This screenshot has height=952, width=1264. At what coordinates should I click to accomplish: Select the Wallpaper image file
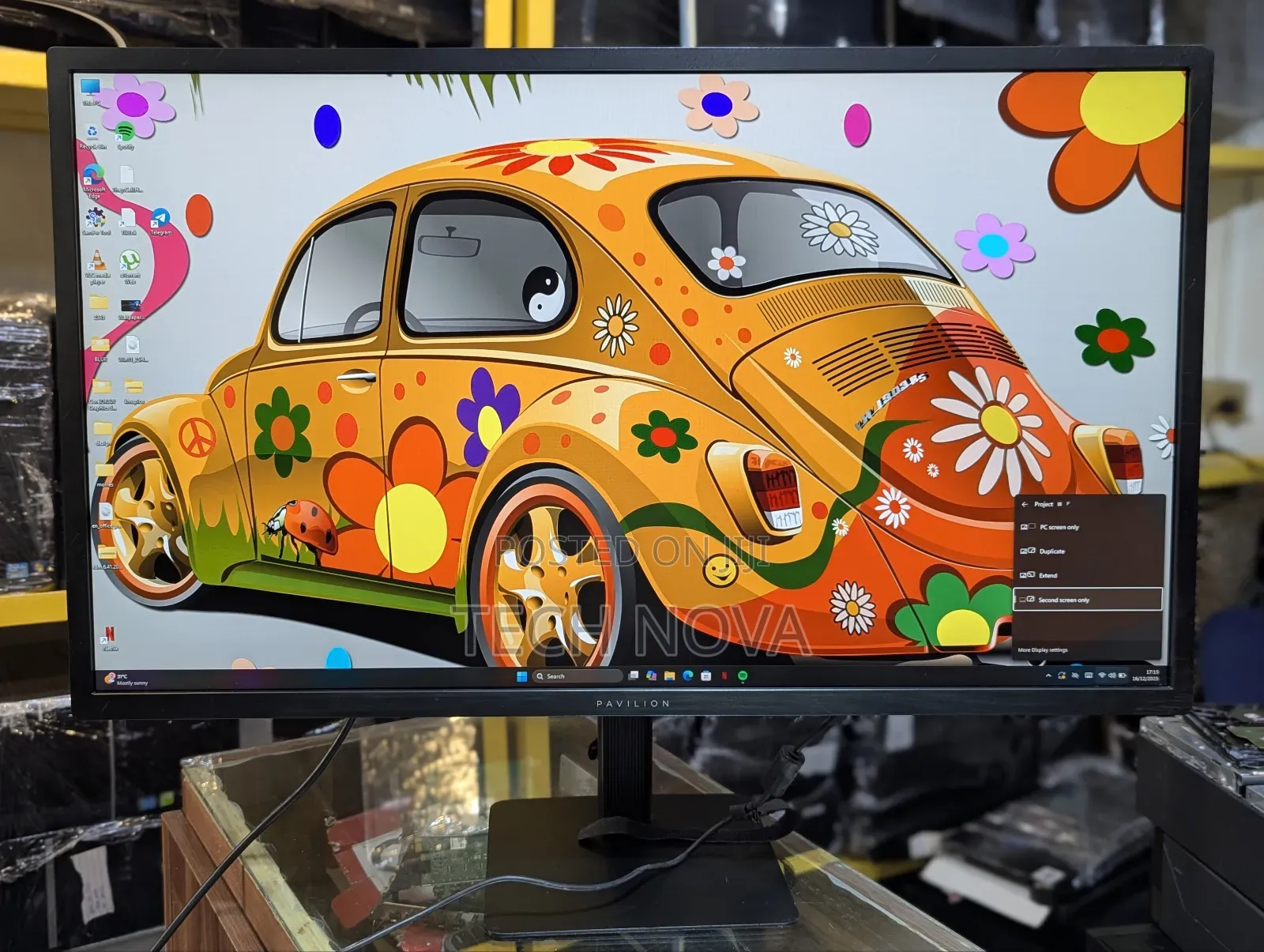131,309
